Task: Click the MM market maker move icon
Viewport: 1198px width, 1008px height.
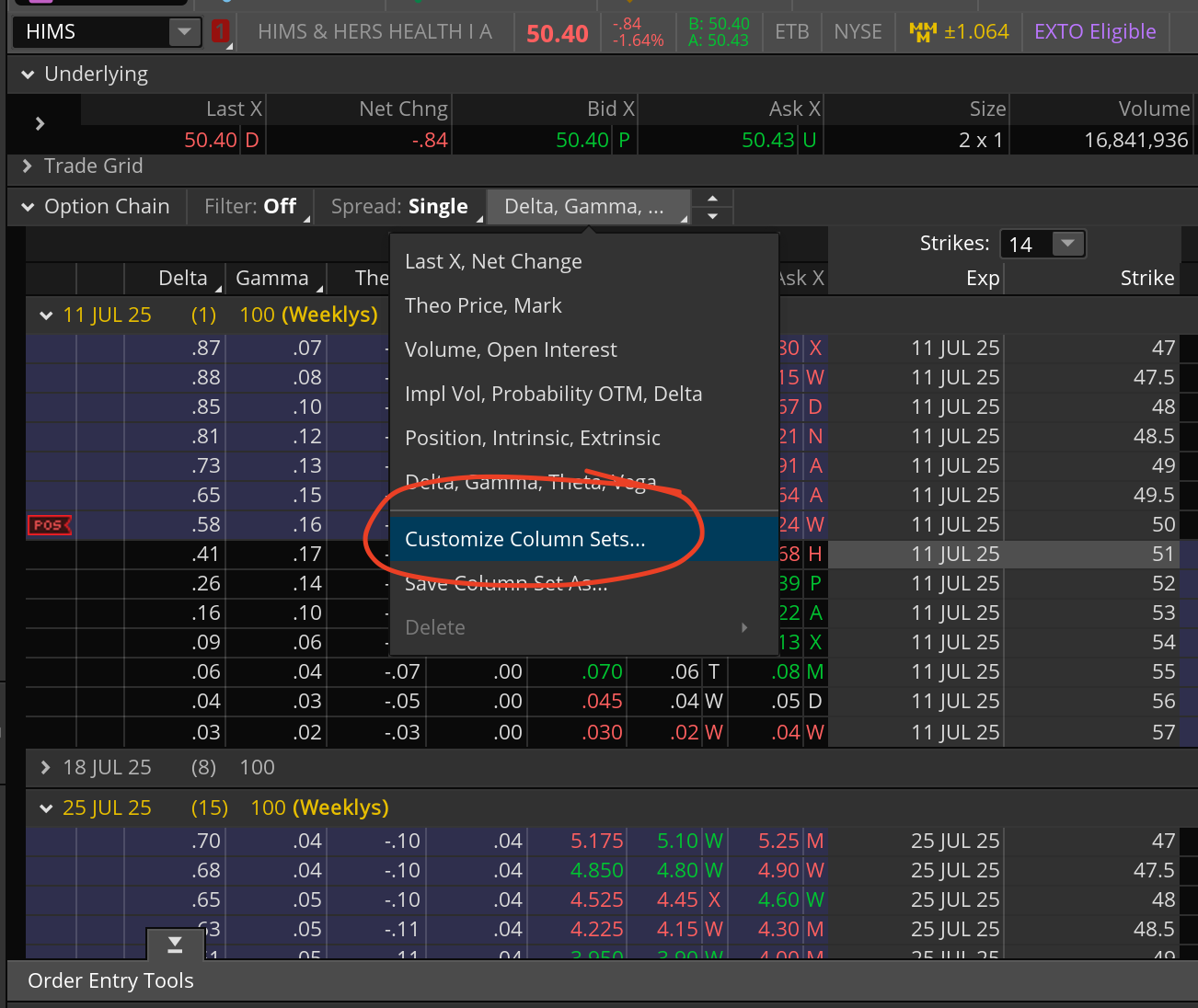Action: (921, 32)
